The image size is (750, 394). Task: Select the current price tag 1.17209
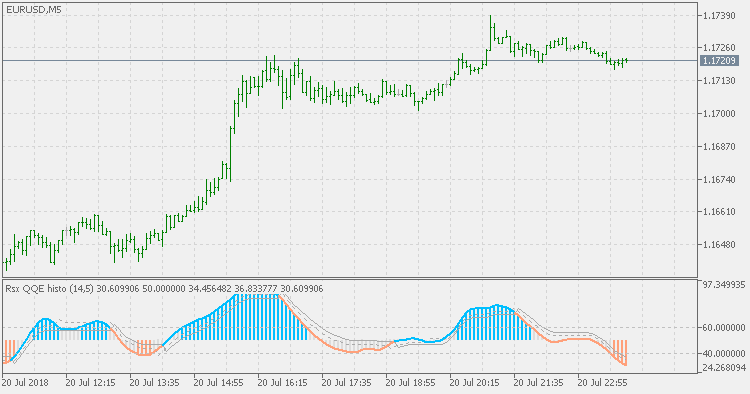click(x=719, y=61)
